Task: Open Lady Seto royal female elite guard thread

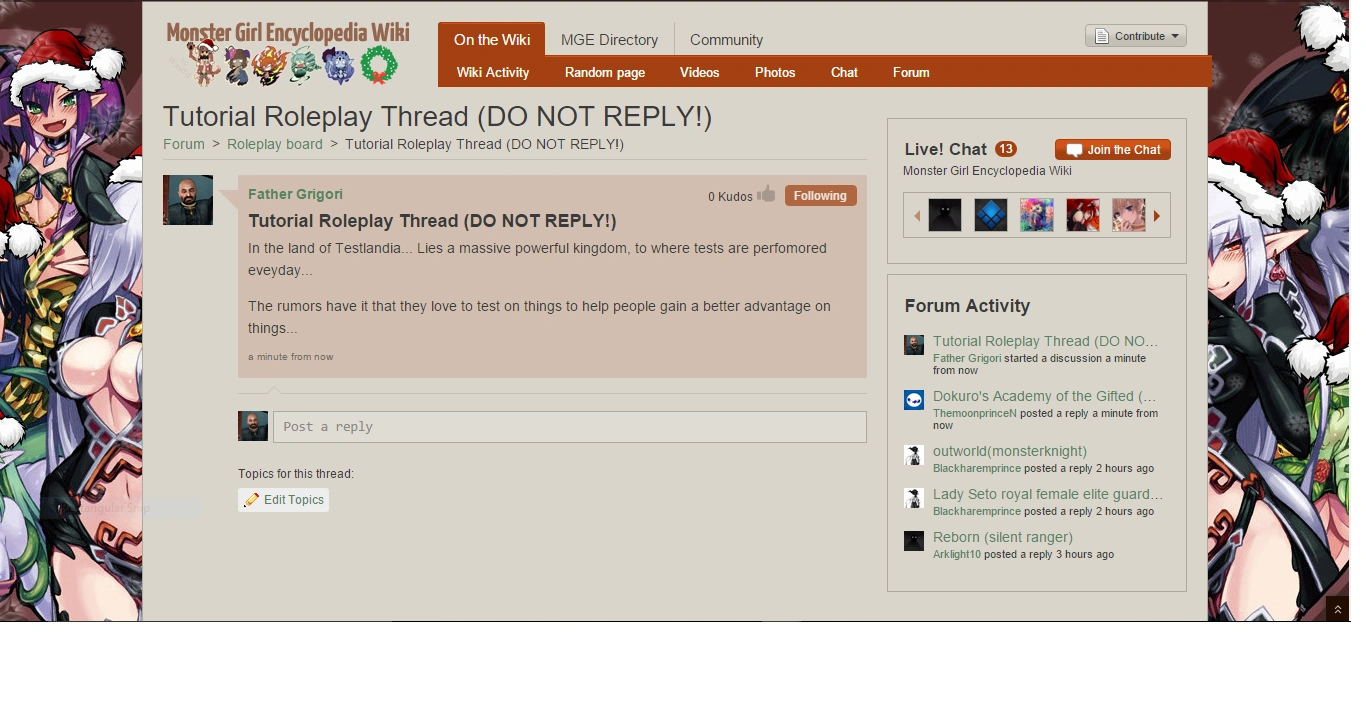Action: click(1048, 494)
